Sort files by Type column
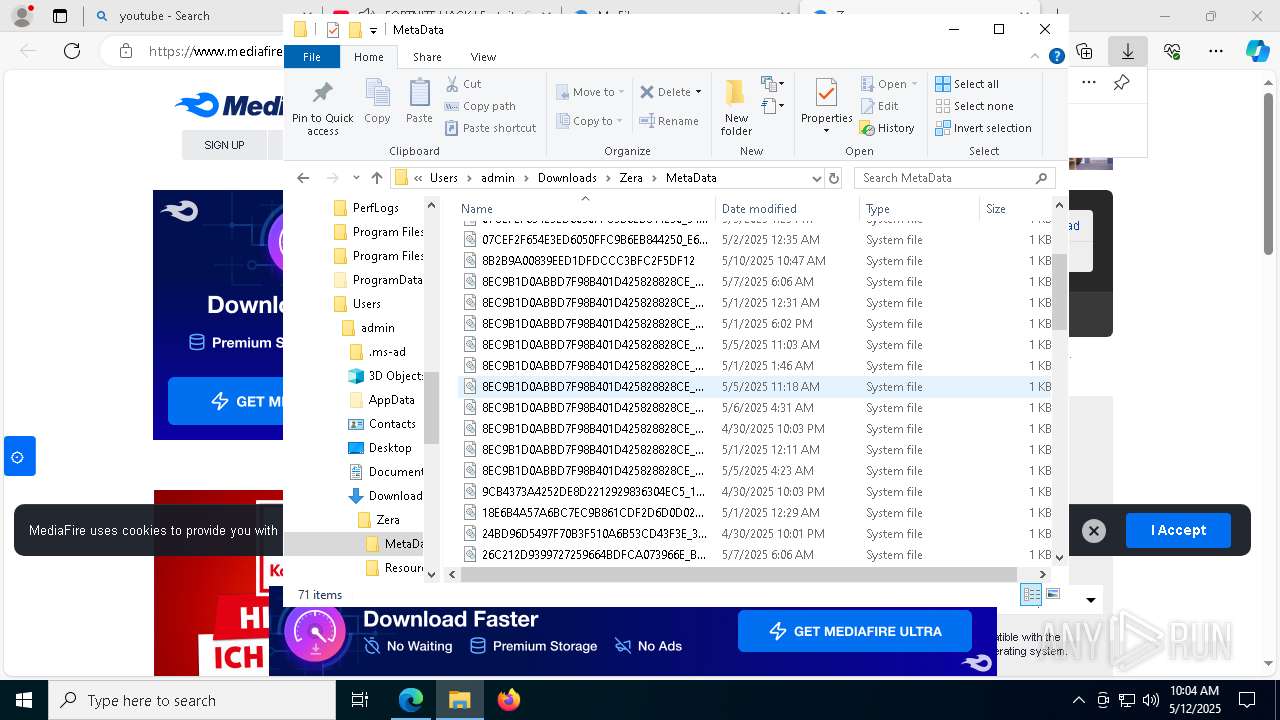This screenshot has height=720, width=1280. [x=920, y=209]
